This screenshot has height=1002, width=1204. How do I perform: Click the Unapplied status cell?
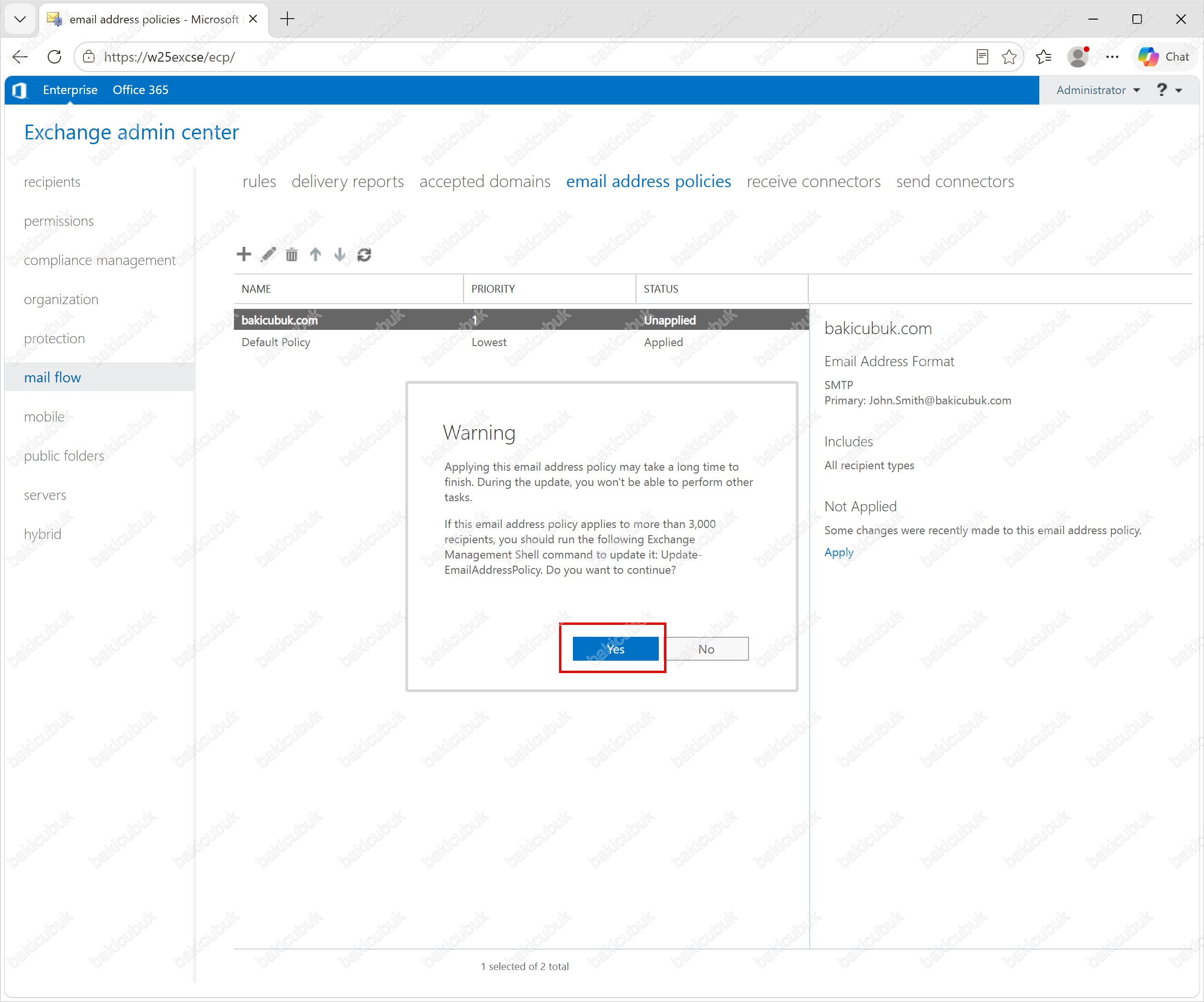(670, 320)
